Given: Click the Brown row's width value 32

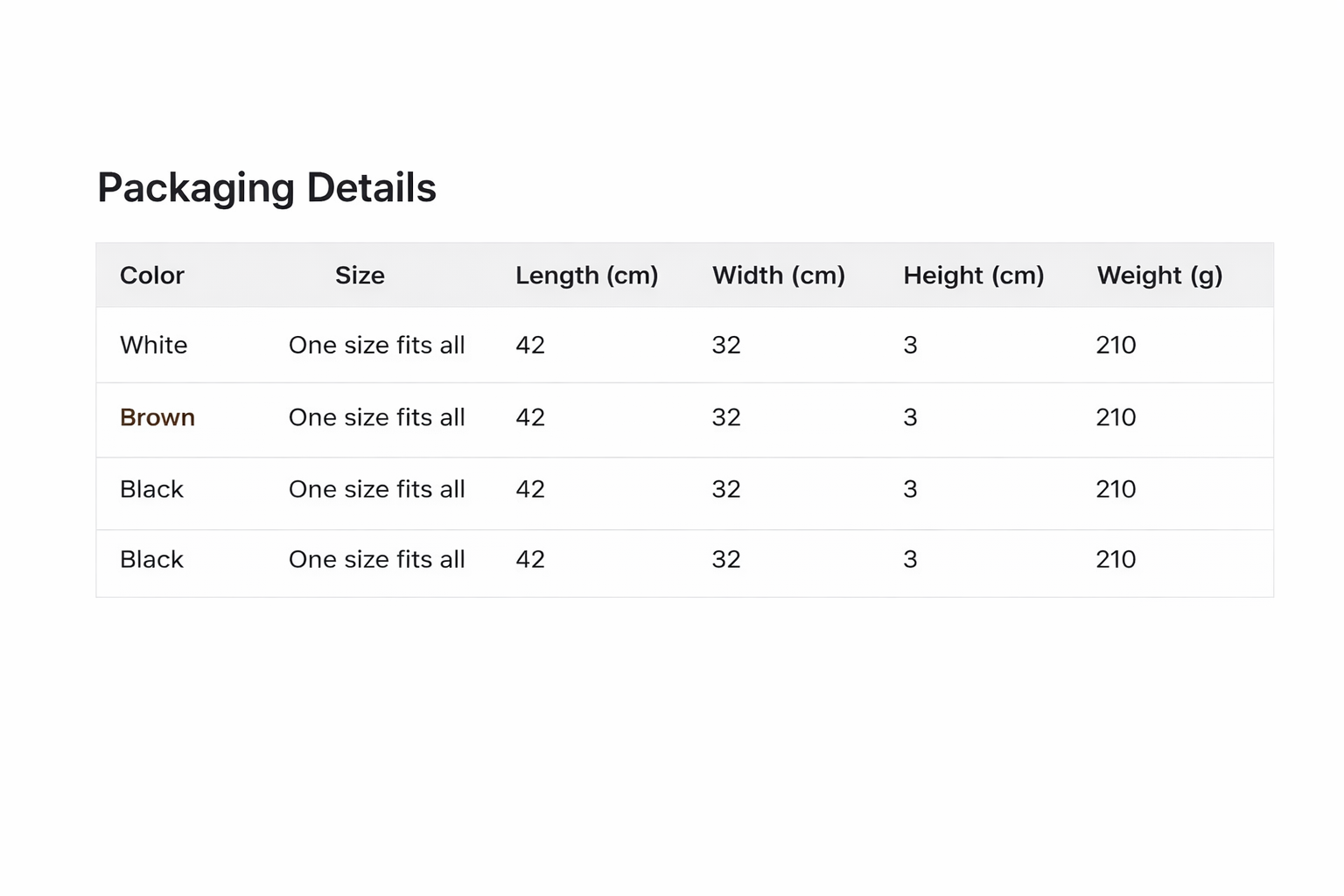Looking at the screenshot, I should point(726,417).
